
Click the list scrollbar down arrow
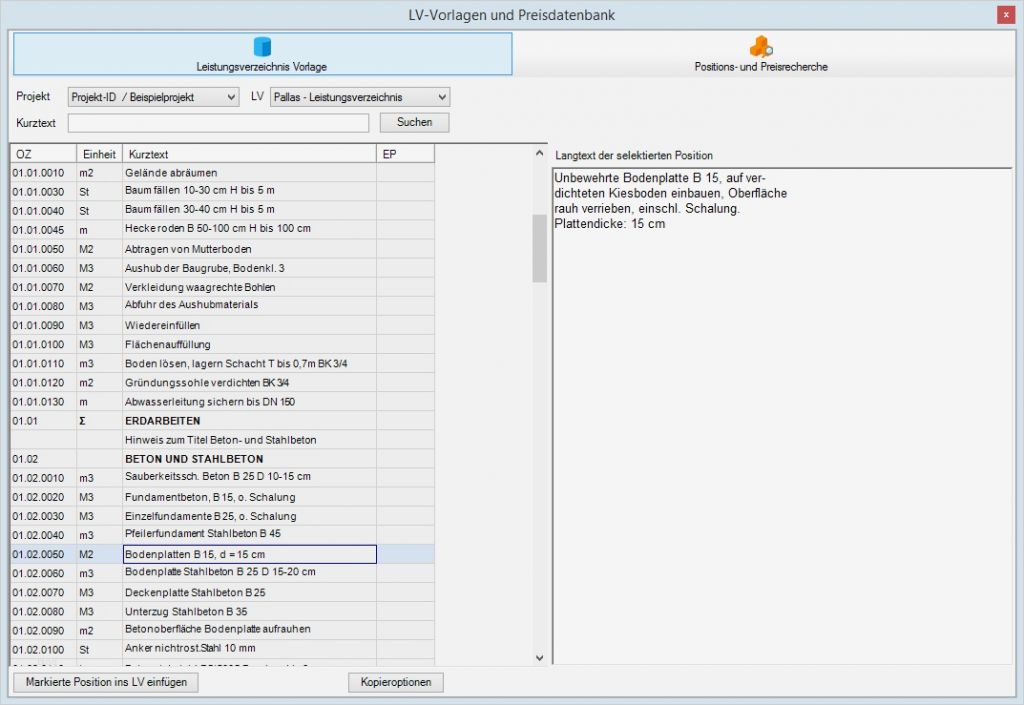pos(539,657)
